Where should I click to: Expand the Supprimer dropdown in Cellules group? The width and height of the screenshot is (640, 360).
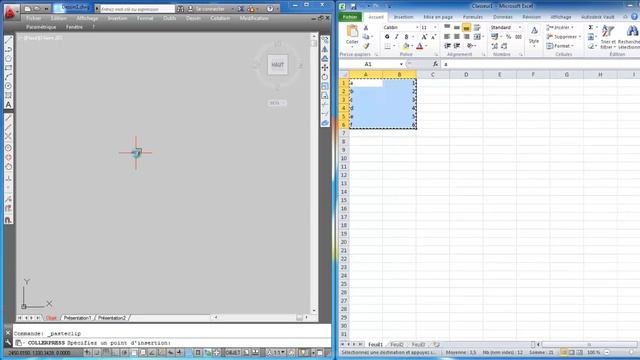coord(580,37)
